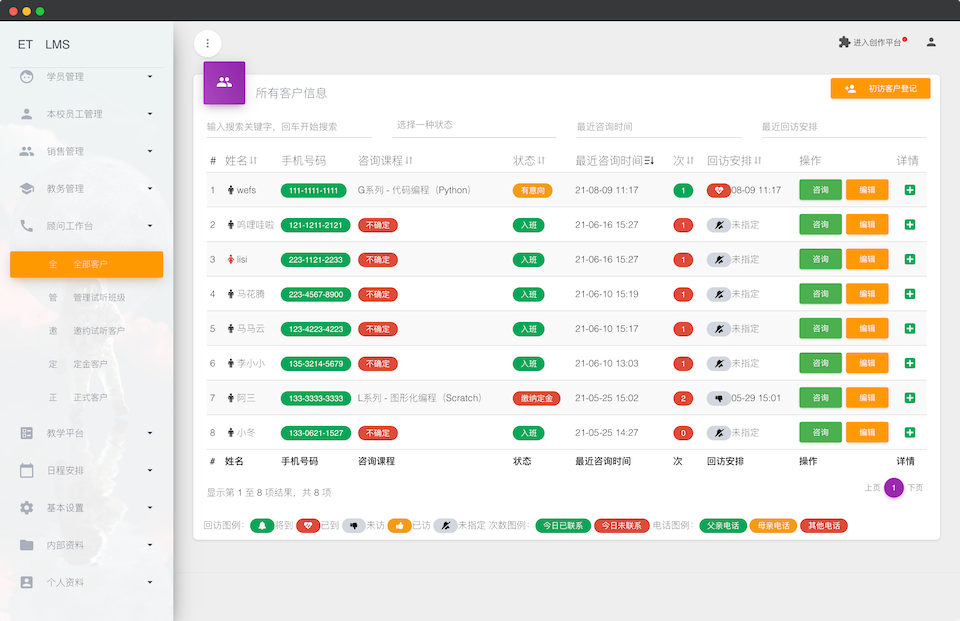Click the 初访客户登记 button
Screen dimensions: 960x621
pyautogui.click(x=880, y=89)
